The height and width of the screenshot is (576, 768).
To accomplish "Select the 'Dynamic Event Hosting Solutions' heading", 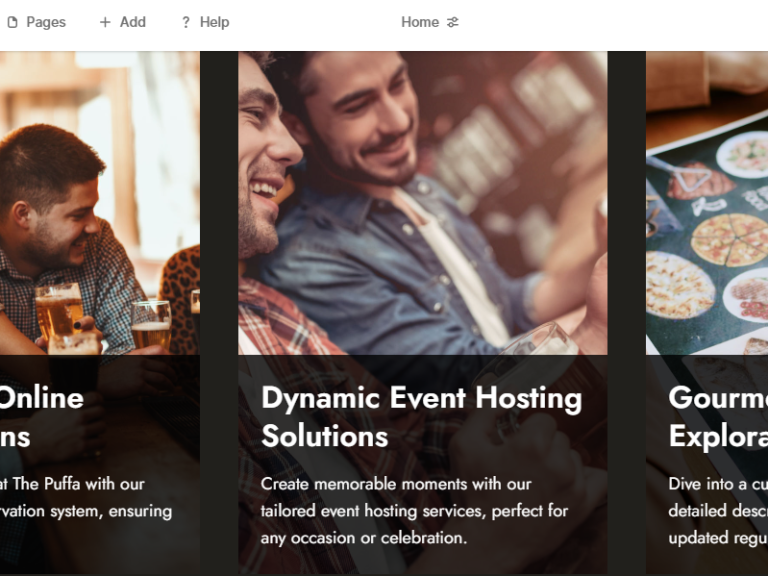I will tap(421, 416).
